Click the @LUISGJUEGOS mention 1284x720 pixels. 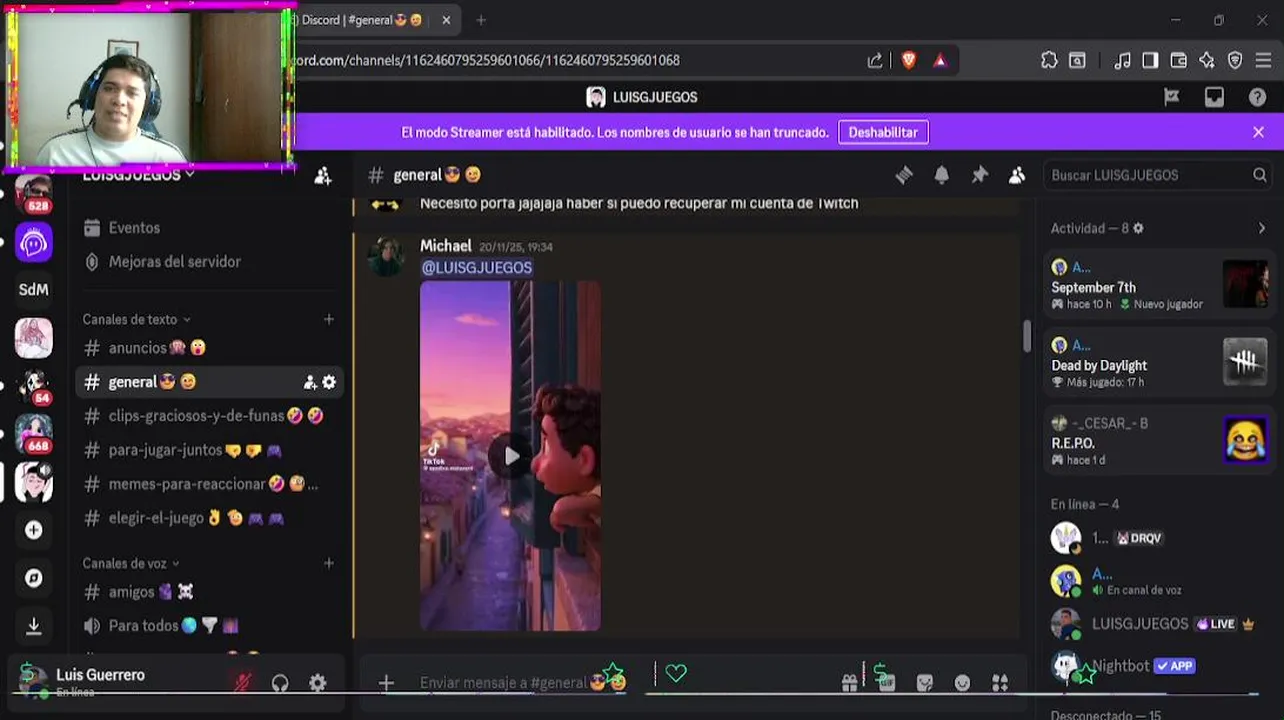tap(476, 268)
